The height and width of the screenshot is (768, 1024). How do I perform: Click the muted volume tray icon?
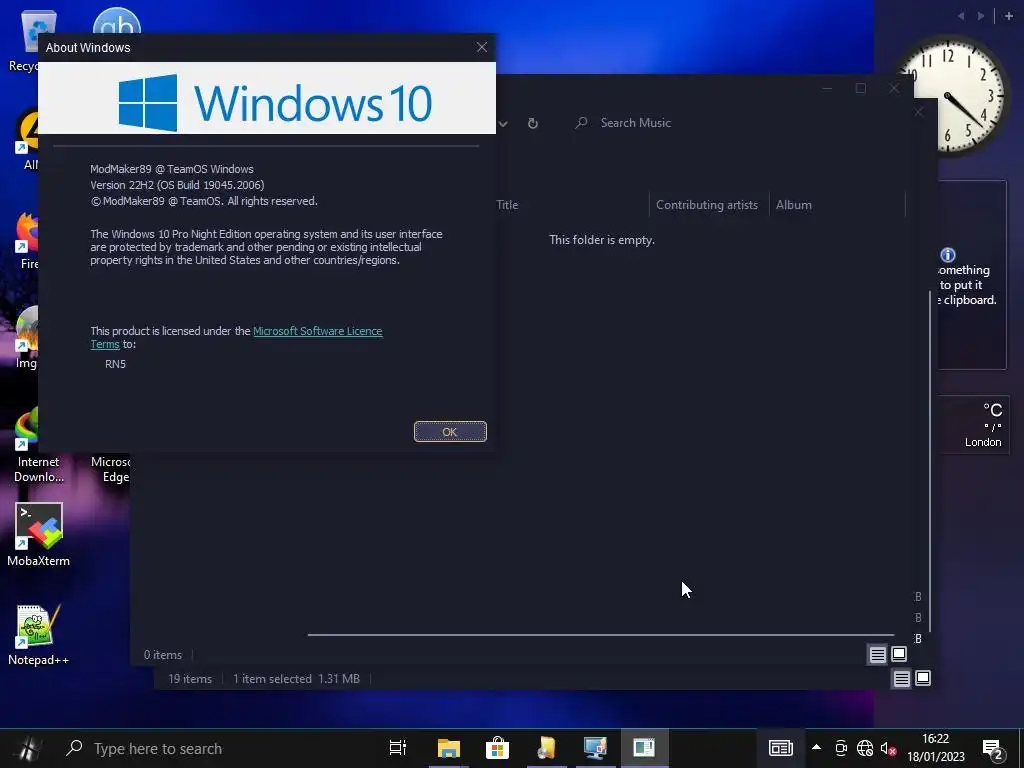tap(888, 748)
